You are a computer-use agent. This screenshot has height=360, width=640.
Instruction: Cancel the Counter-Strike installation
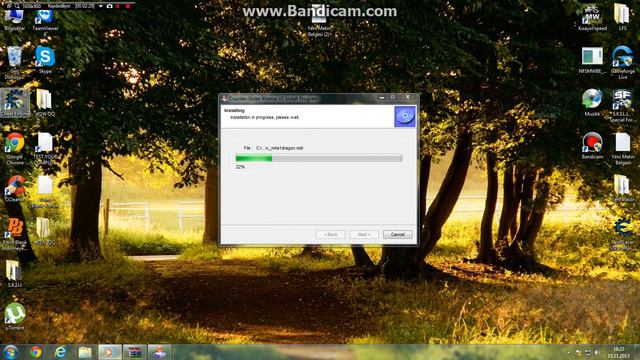click(398, 234)
